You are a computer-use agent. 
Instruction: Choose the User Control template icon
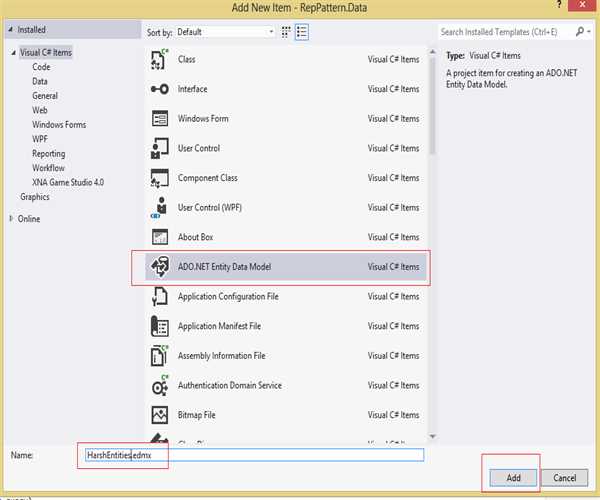[x=159, y=149]
